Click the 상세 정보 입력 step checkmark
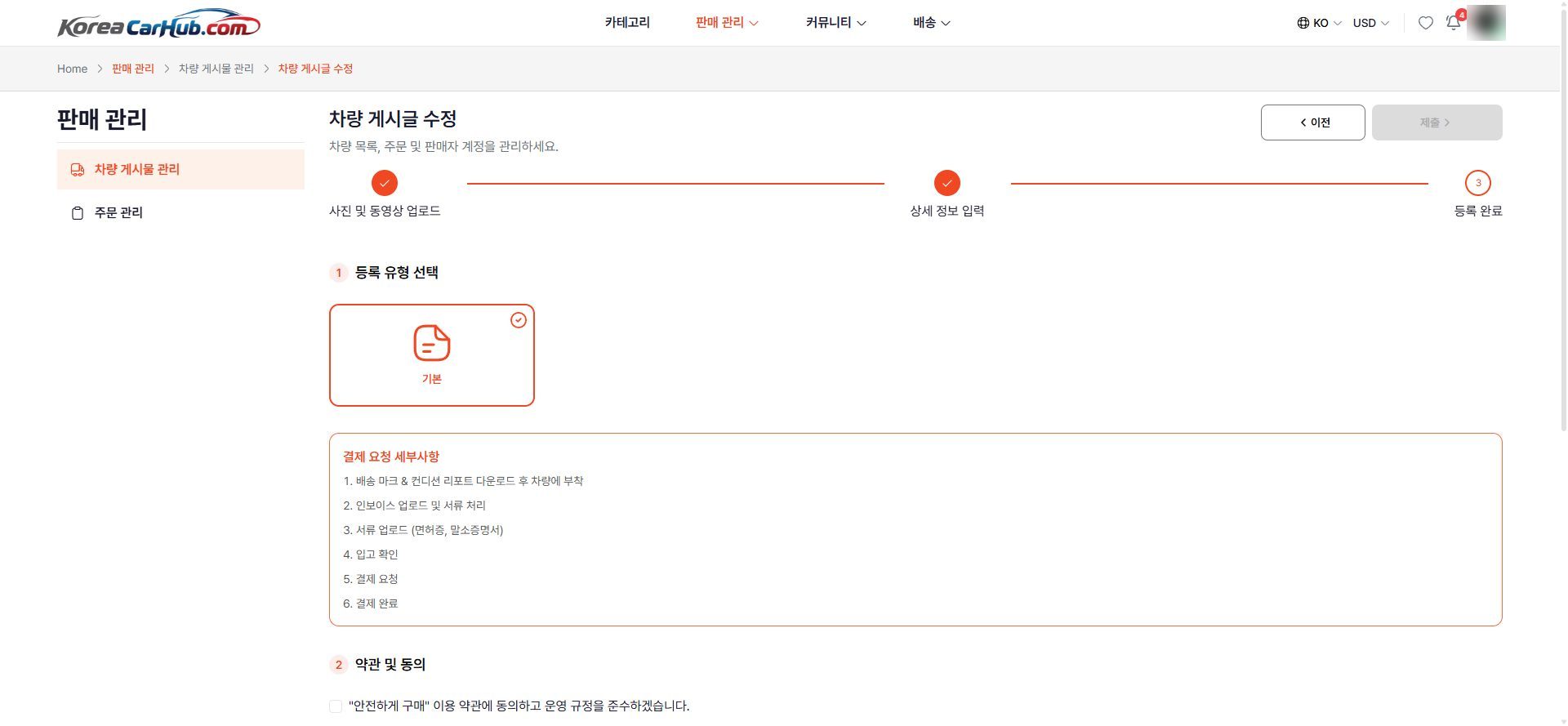The height and width of the screenshot is (726, 1568). click(947, 183)
